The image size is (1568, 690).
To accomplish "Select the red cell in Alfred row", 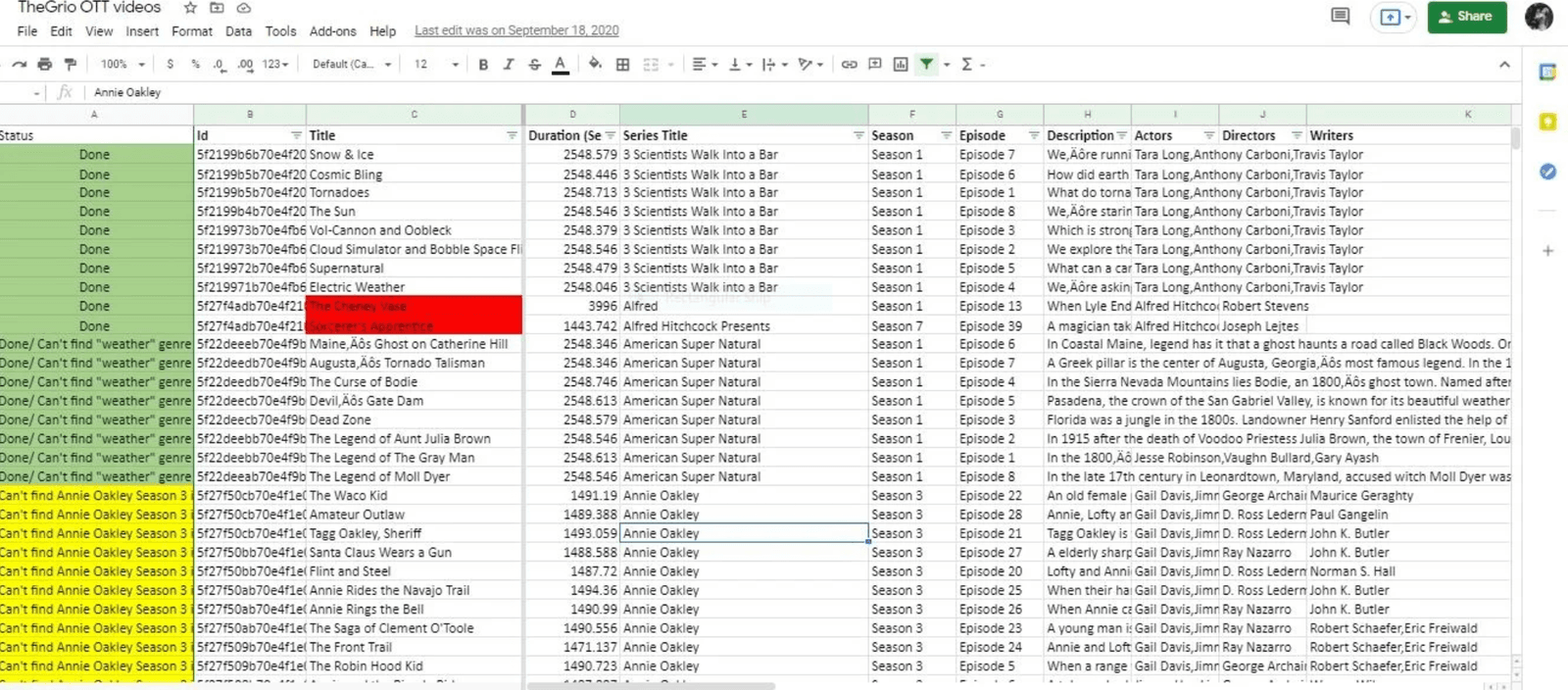I will tap(415, 306).
